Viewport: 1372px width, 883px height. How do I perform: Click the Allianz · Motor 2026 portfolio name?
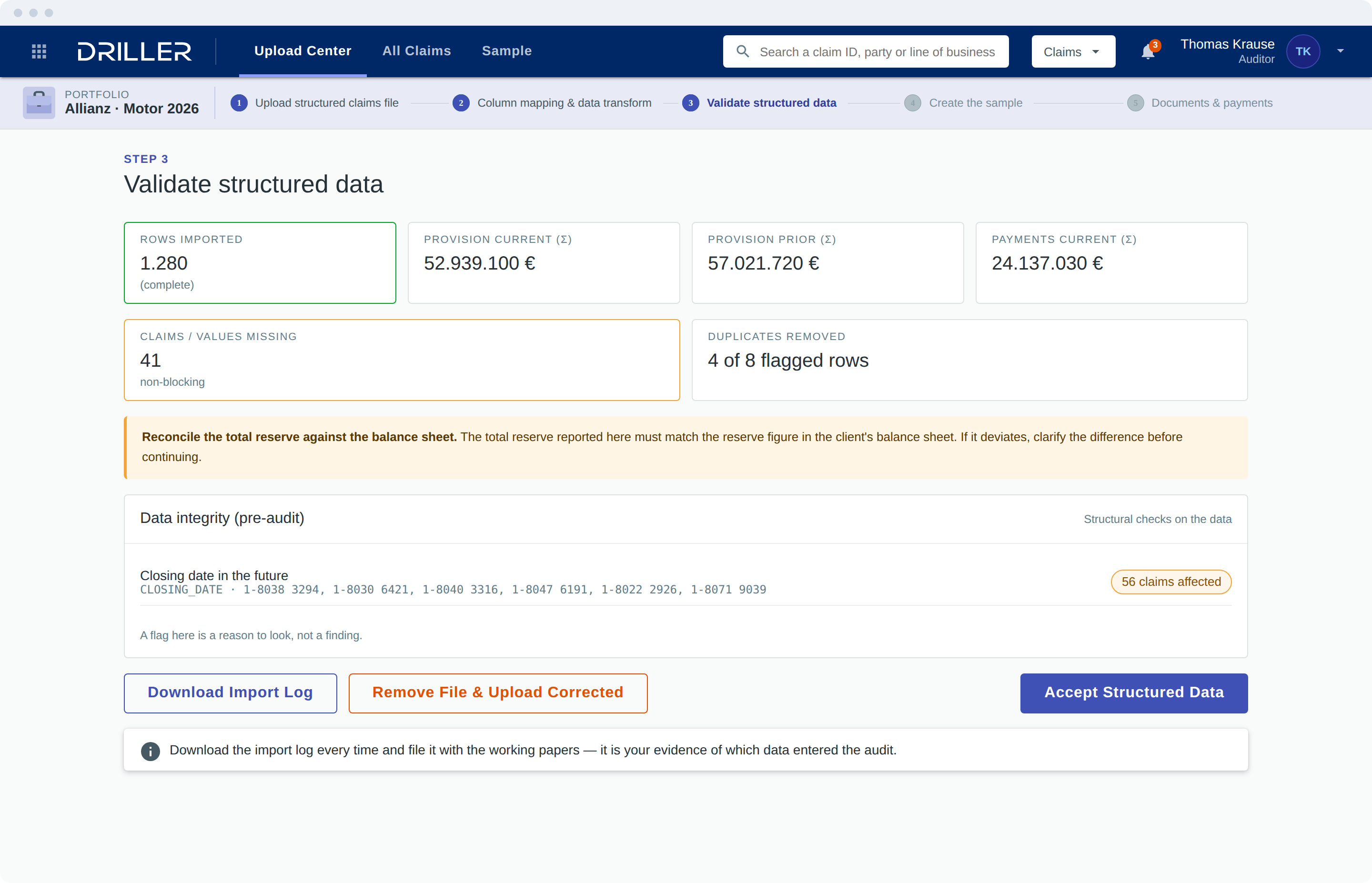[132, 109]
